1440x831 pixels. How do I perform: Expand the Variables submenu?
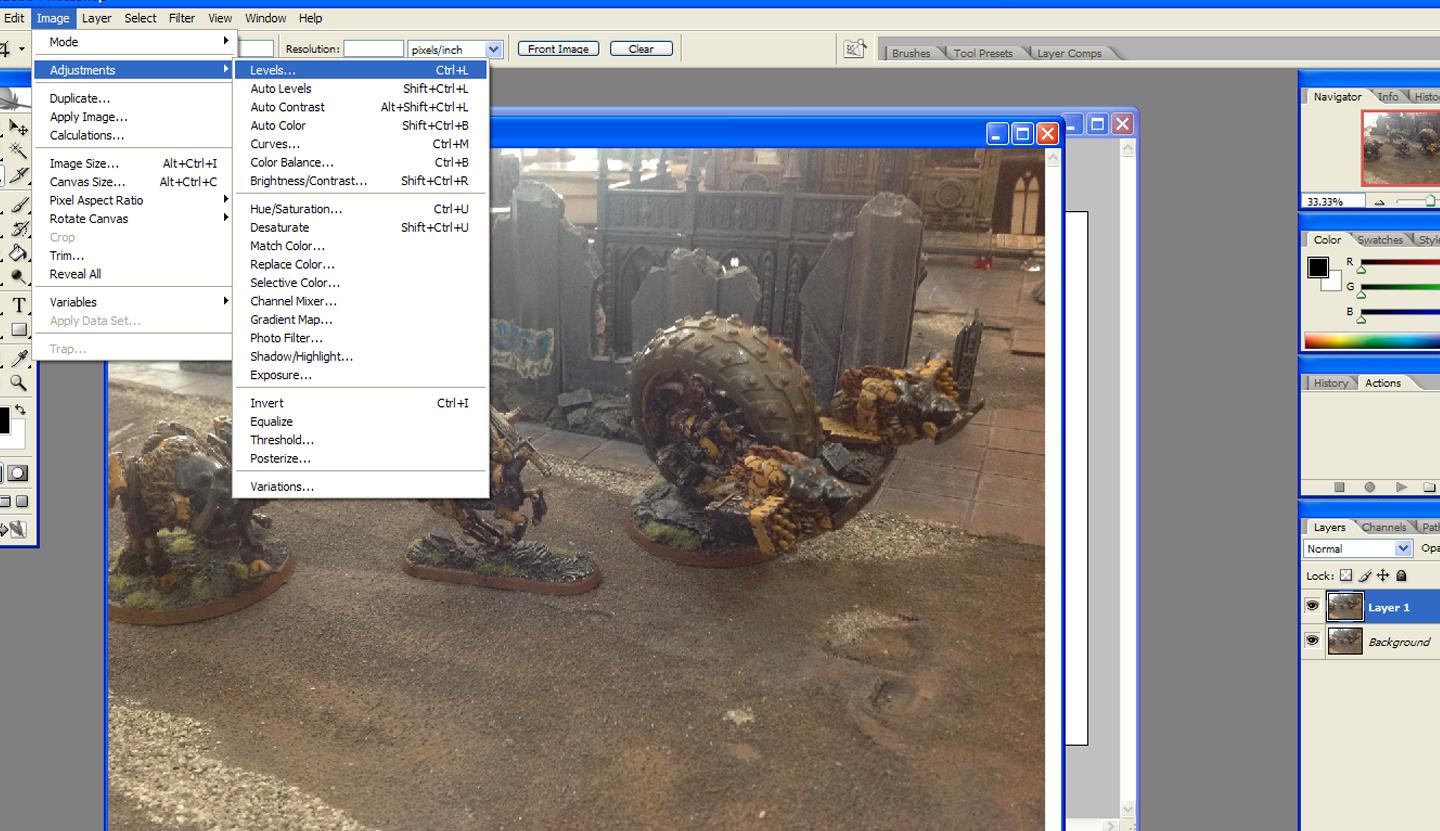(133, 301)
